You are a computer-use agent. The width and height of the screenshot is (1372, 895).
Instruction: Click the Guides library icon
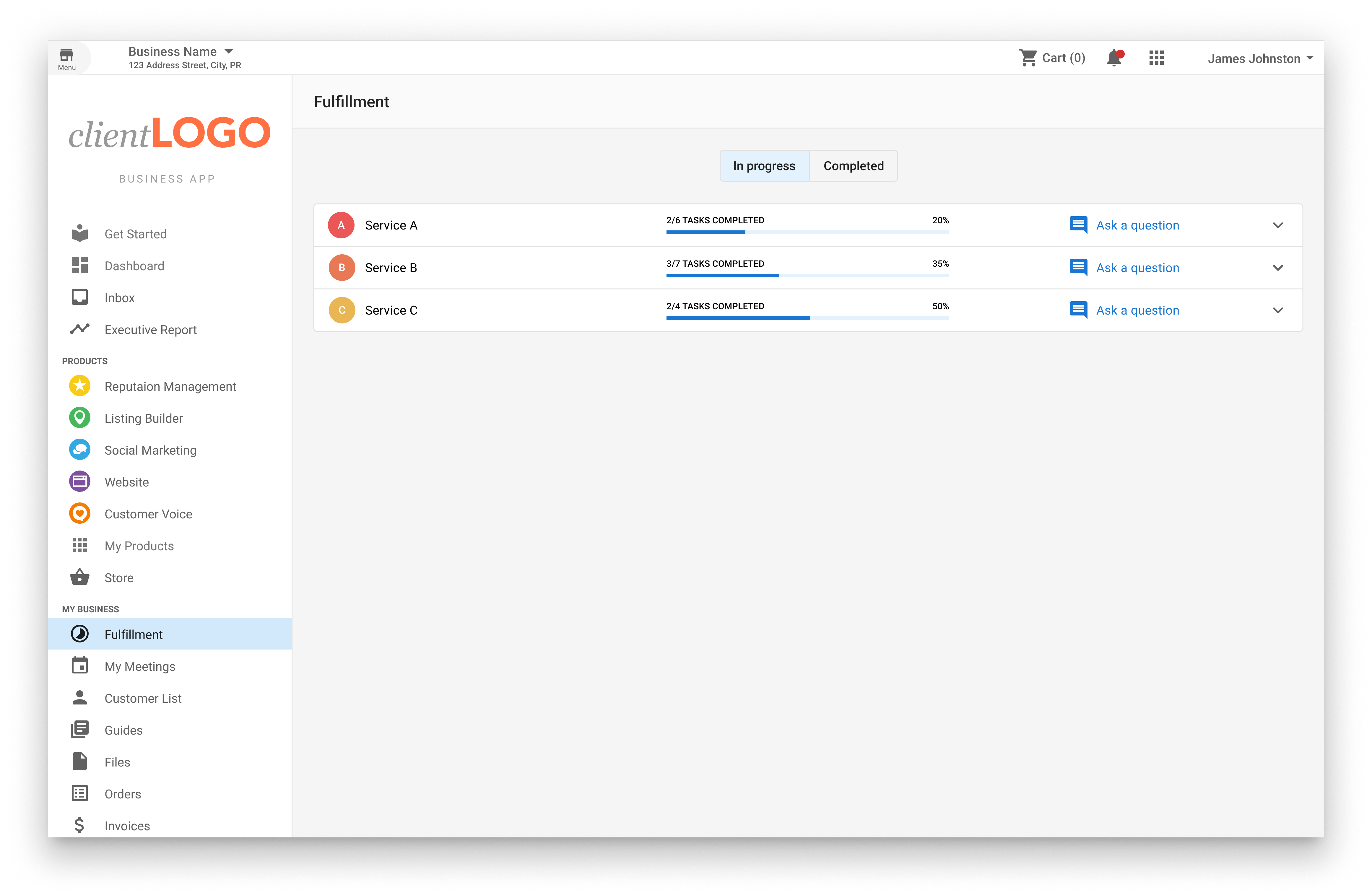(x=79, y=730)
